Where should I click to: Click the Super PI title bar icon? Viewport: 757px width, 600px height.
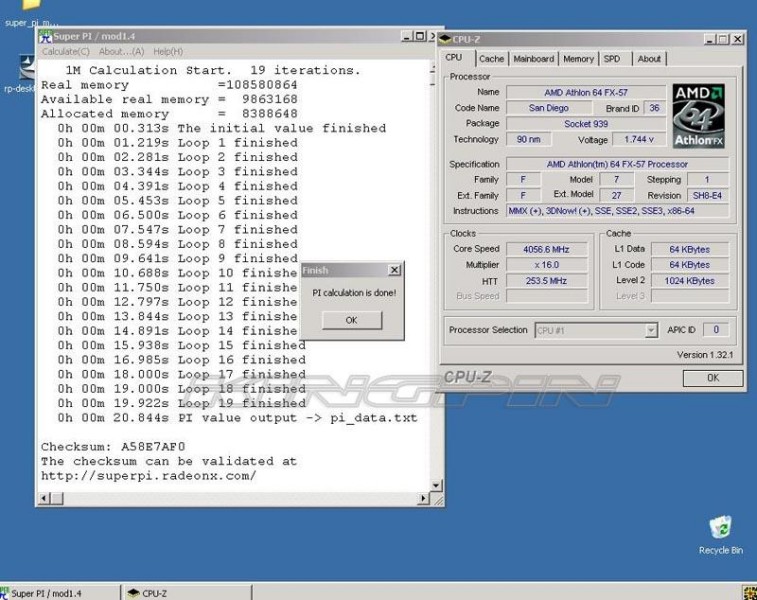point(45,36)
